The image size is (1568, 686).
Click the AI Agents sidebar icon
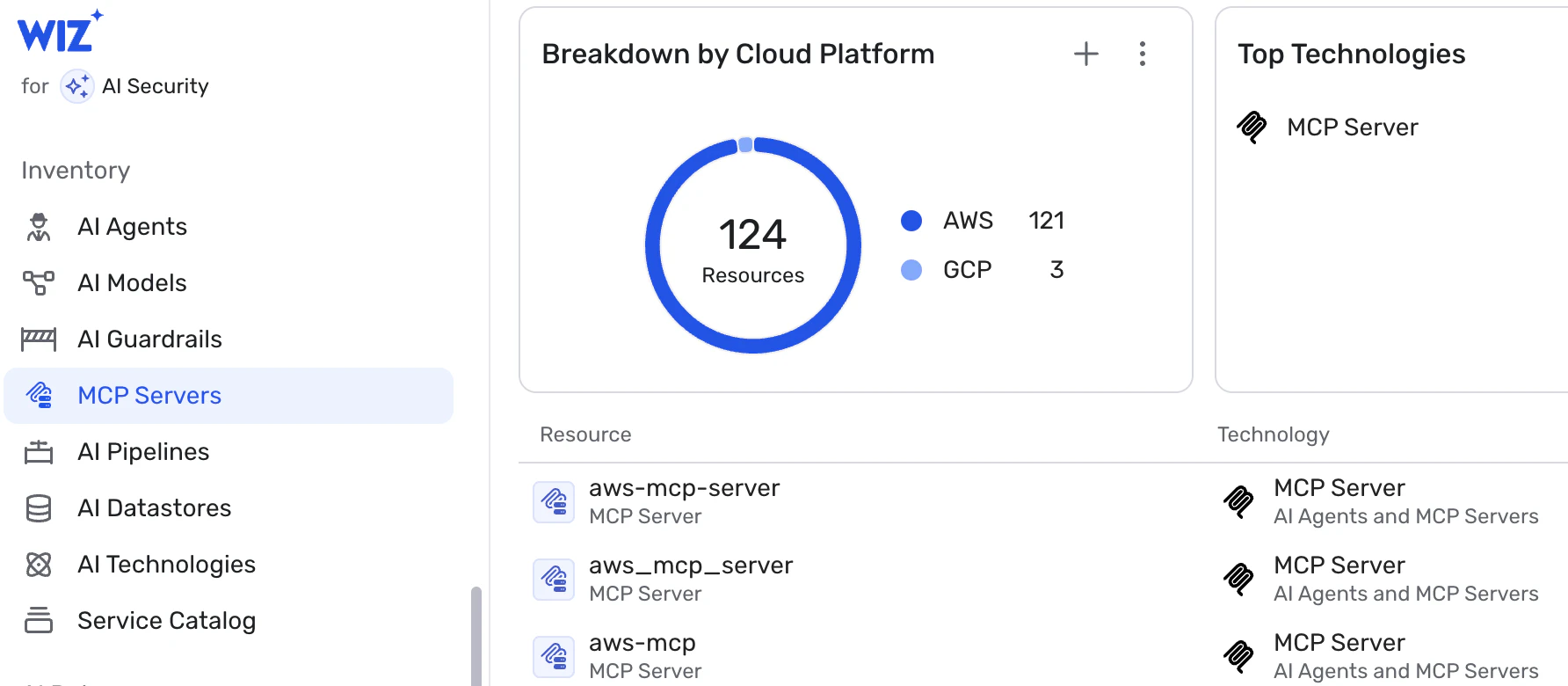(39, 227)
